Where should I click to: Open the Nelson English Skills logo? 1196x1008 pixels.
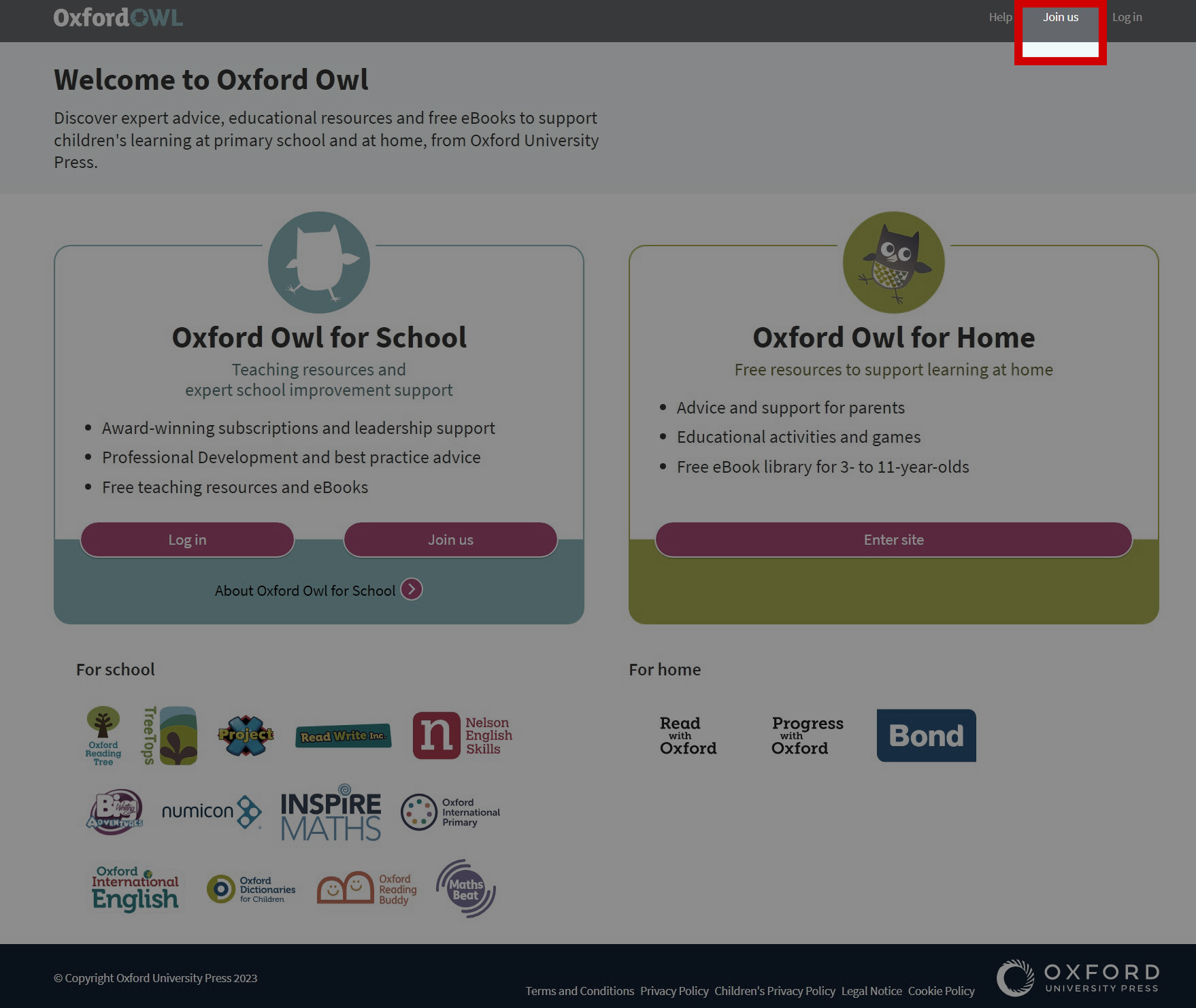coord(463,735)
